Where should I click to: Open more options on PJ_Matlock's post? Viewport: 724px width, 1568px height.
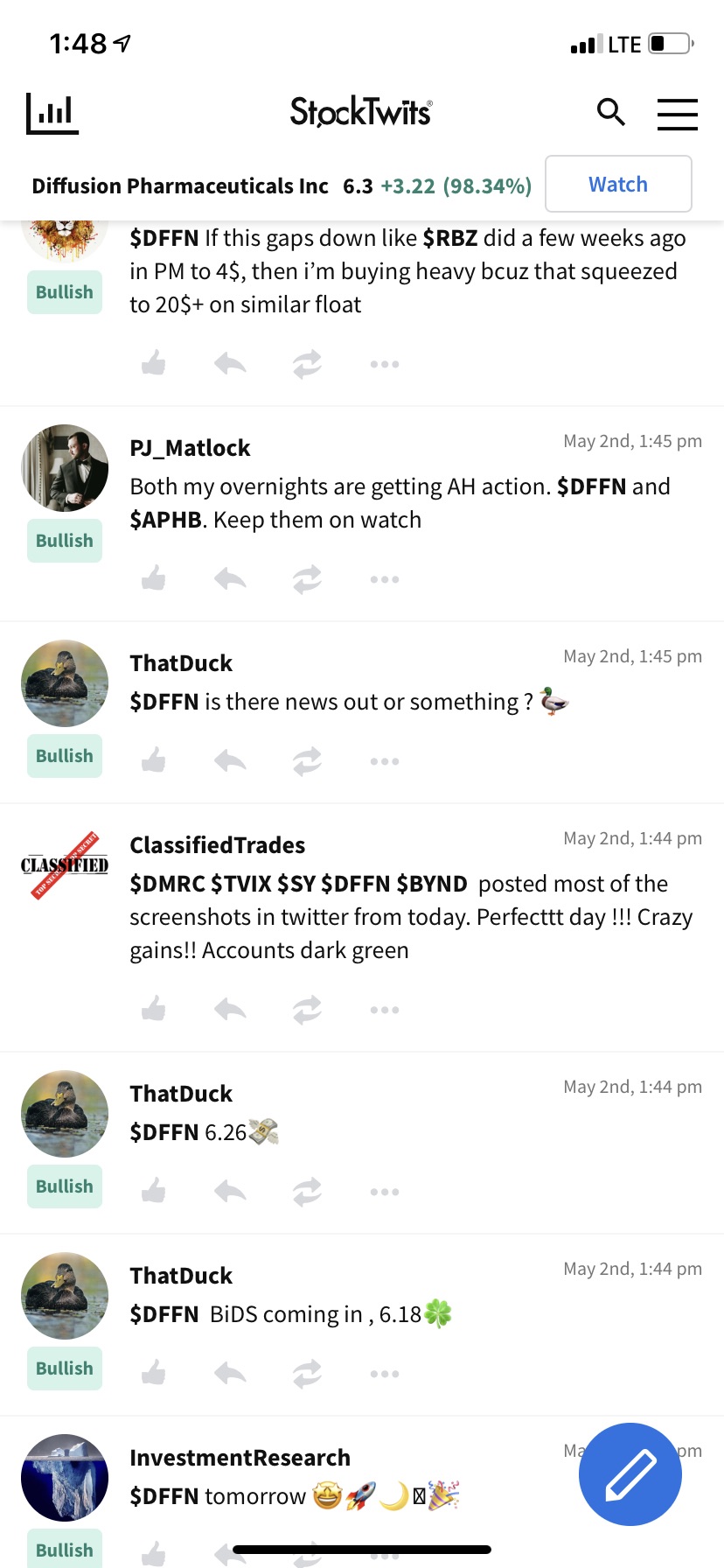click(x=384, y=579)
